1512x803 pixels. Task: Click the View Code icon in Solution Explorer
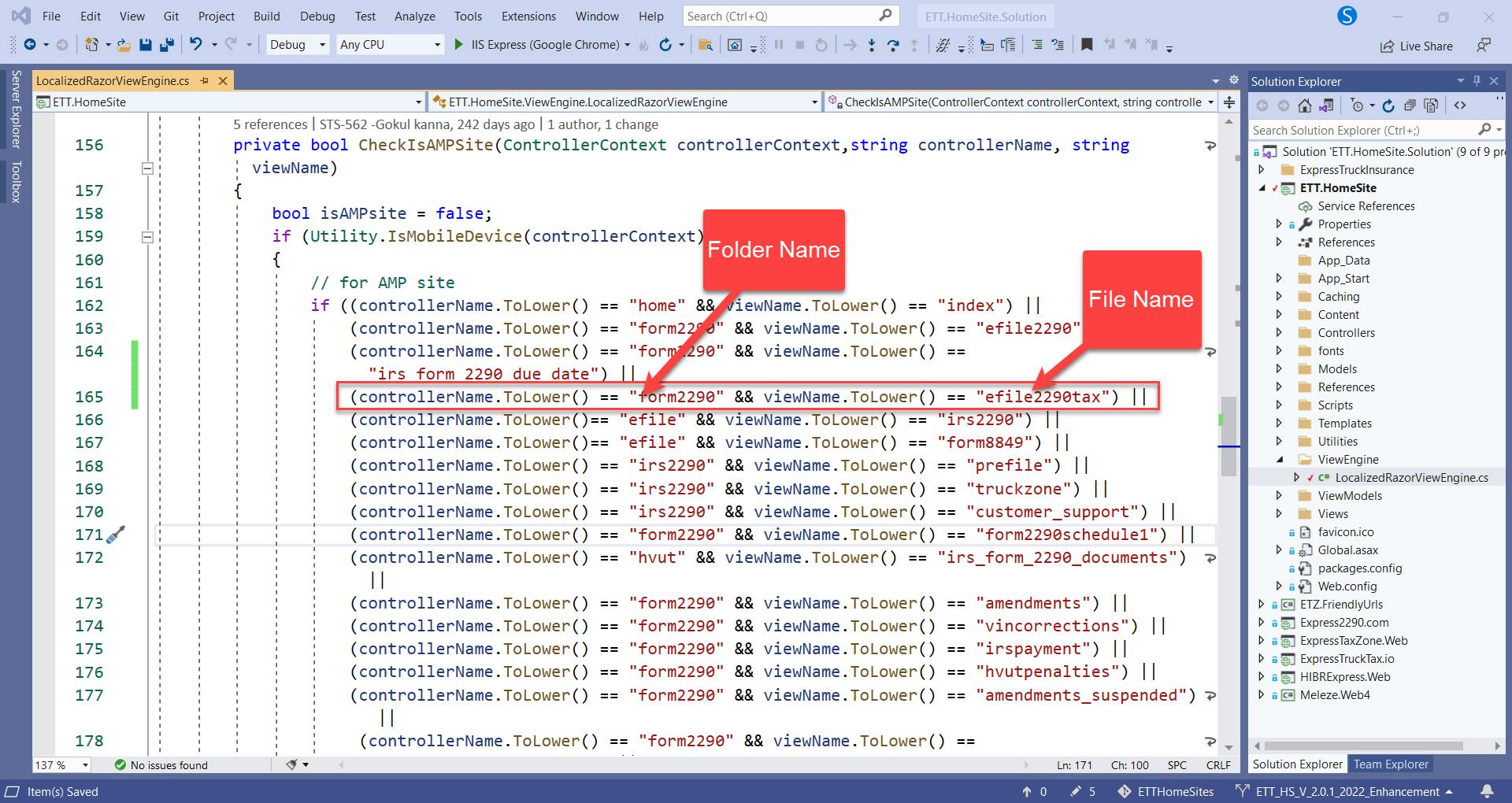click(1460, 105)
